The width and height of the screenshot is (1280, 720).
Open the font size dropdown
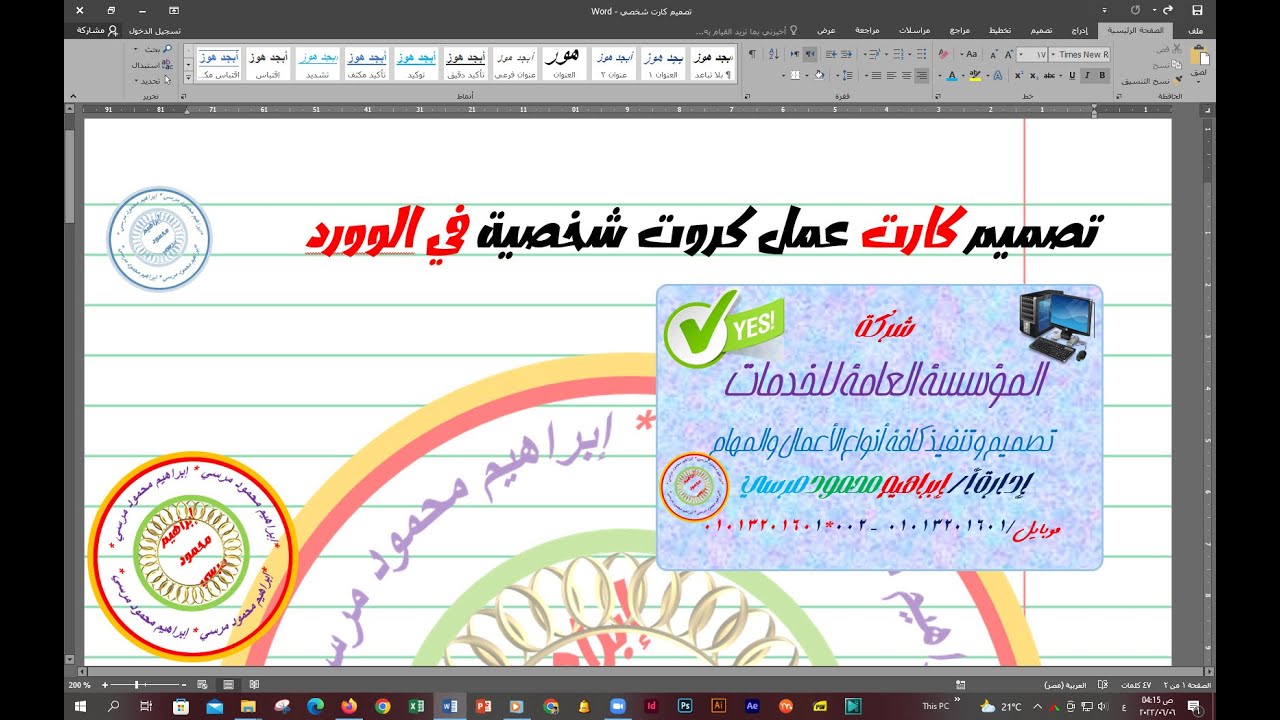click(x=1020, y=55)
